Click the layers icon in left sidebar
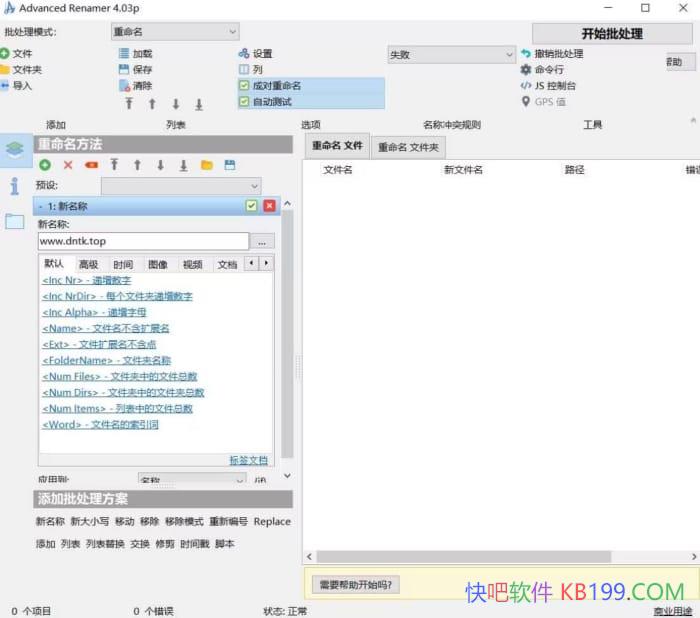 (14, 149)
